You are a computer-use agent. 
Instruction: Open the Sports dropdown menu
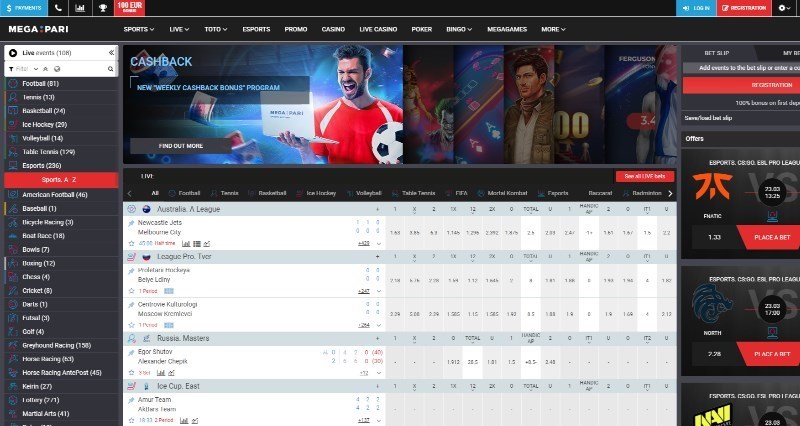139,30
